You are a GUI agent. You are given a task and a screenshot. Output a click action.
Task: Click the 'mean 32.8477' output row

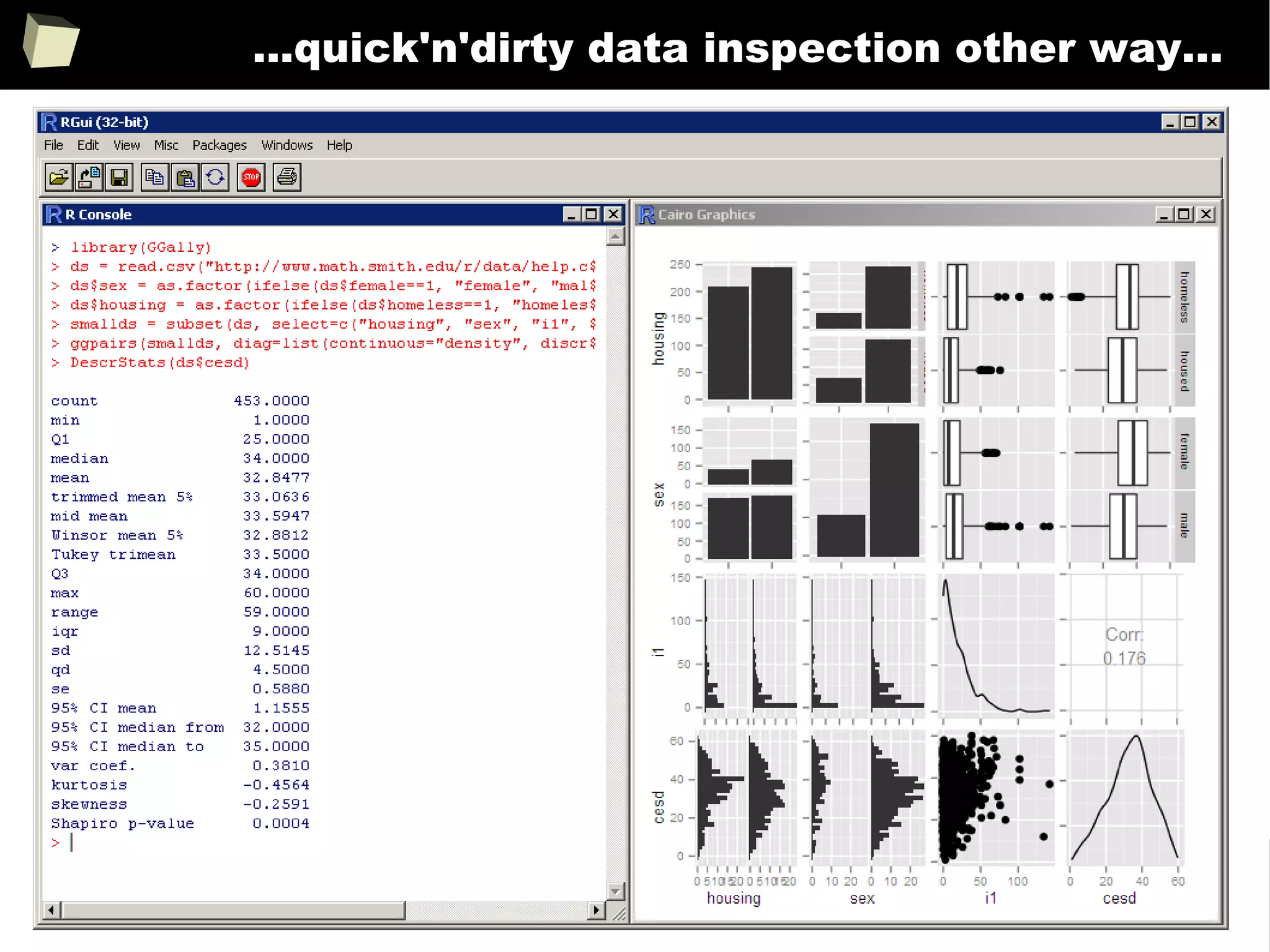pos(180,478)
